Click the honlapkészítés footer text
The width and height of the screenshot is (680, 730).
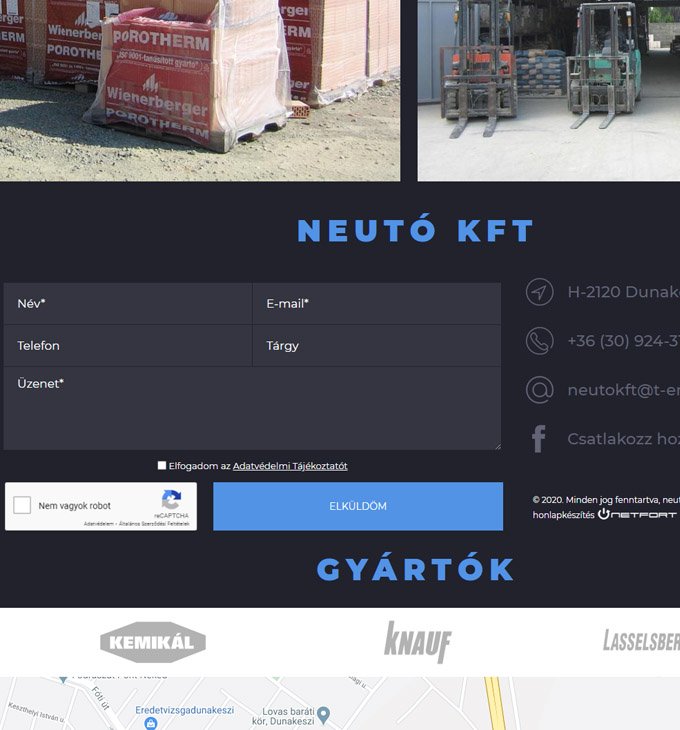[x=564, y=515]
